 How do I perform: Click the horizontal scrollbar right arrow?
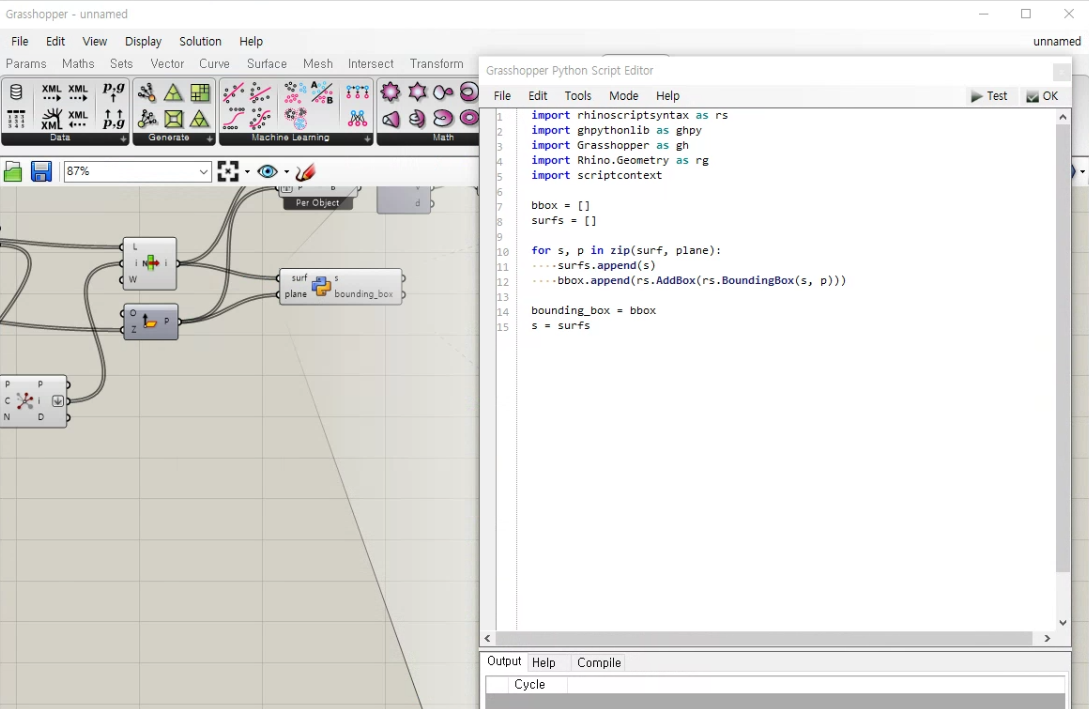pos(1047,638)
